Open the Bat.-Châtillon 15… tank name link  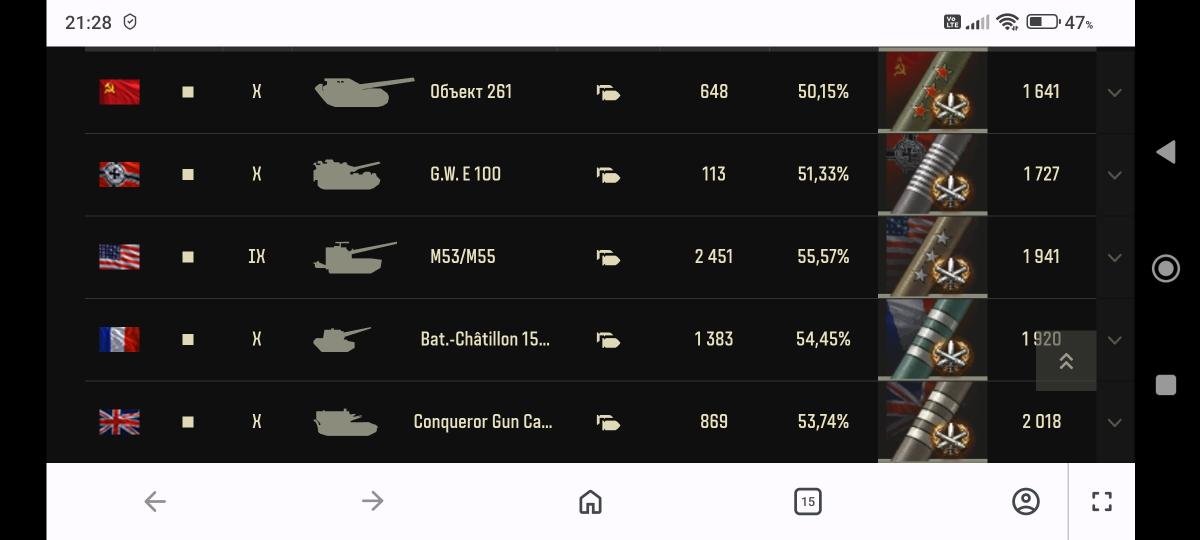click(x=485, y=339)
